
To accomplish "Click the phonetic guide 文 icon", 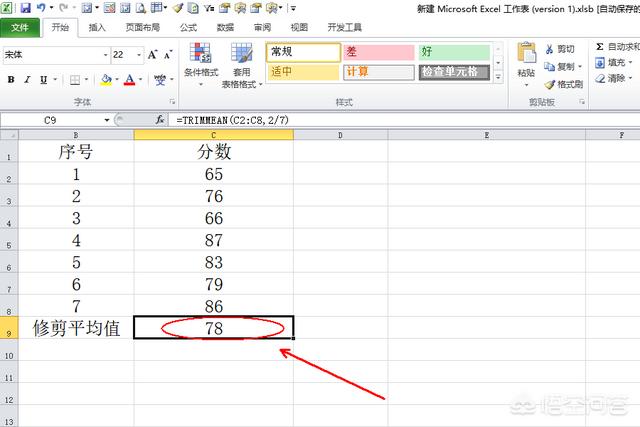I will point(160,79).
